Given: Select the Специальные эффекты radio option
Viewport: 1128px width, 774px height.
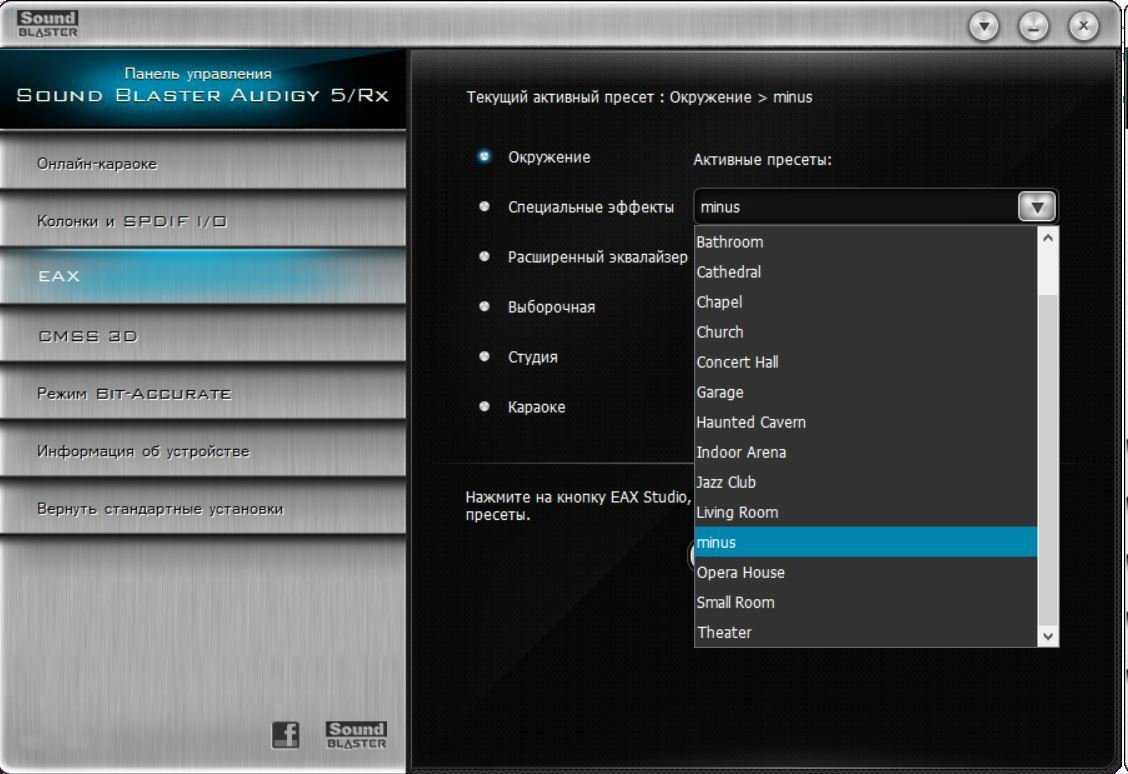Looking at the screenshot, I should (485, 207).
